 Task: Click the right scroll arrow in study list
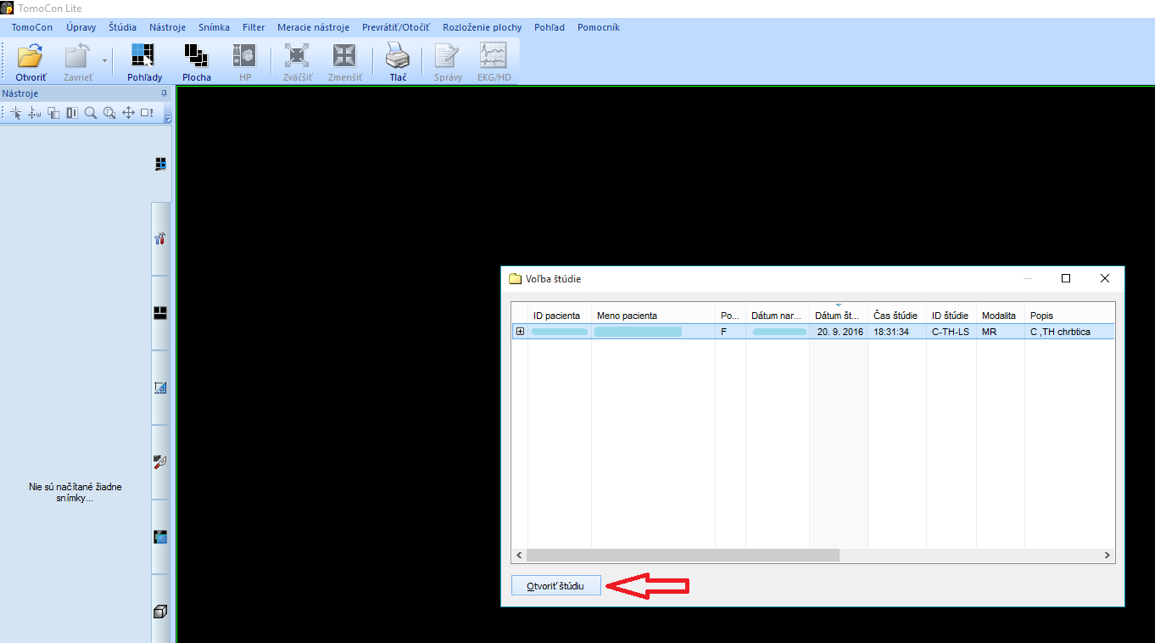coord(1107,555)
